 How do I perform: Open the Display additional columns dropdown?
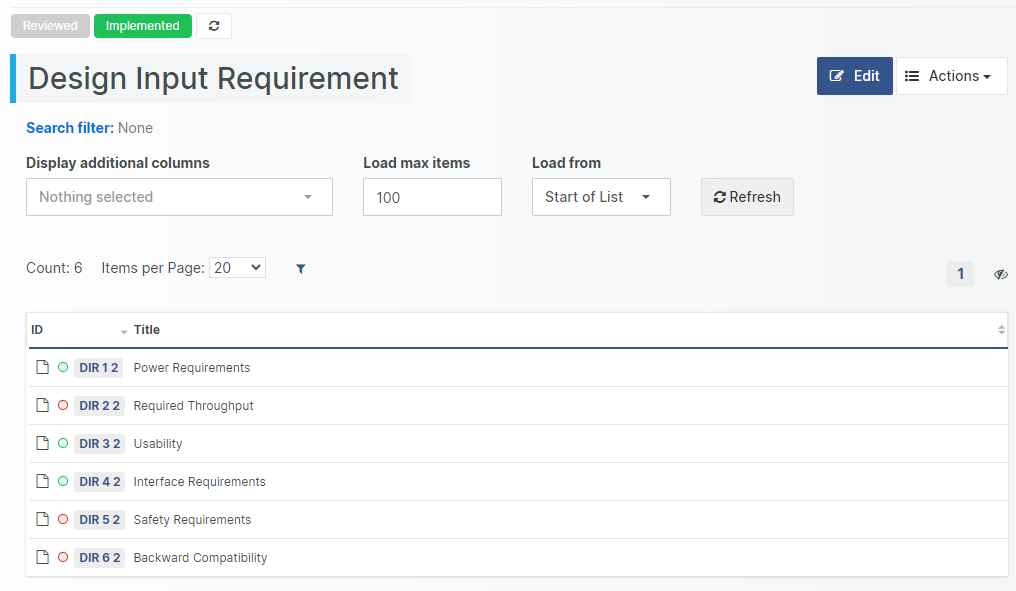pyautogui.click(x=179, y=197)
